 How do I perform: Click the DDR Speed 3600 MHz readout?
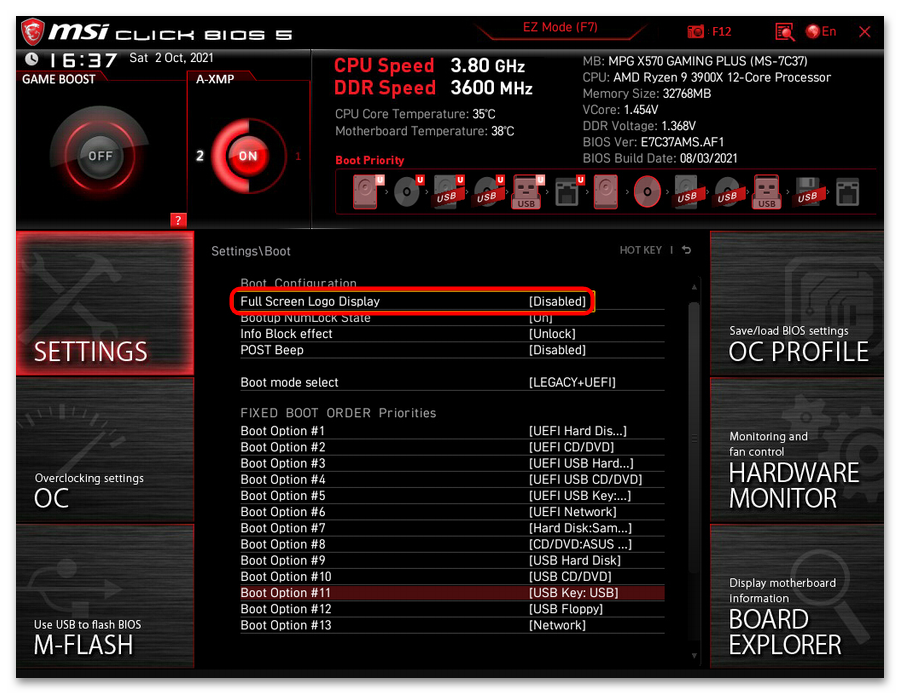point(433,88)
